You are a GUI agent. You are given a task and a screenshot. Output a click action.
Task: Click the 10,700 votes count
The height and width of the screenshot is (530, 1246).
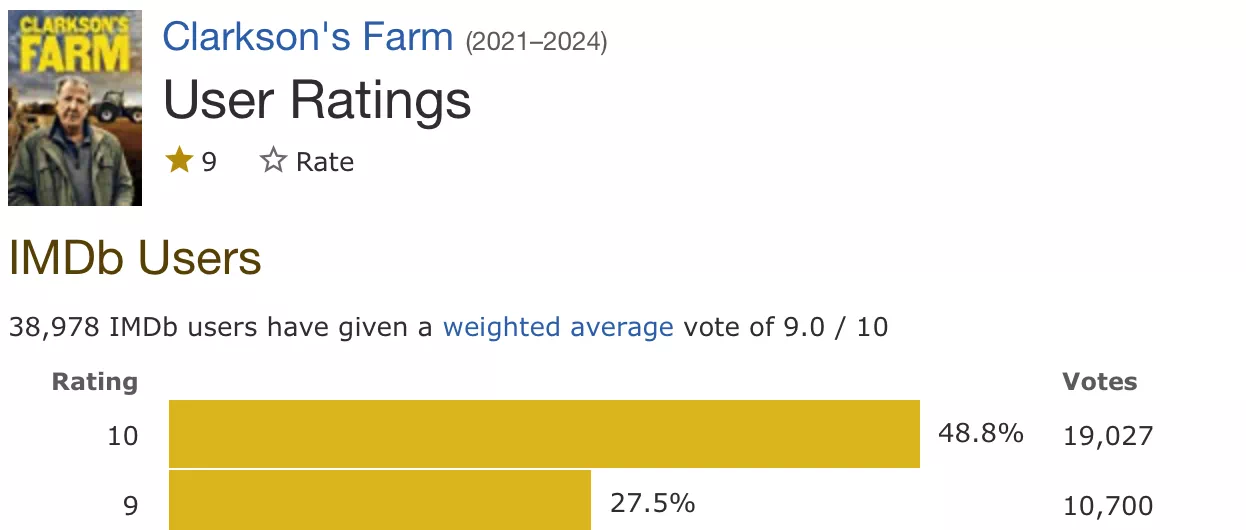(x=1108, y=506)
